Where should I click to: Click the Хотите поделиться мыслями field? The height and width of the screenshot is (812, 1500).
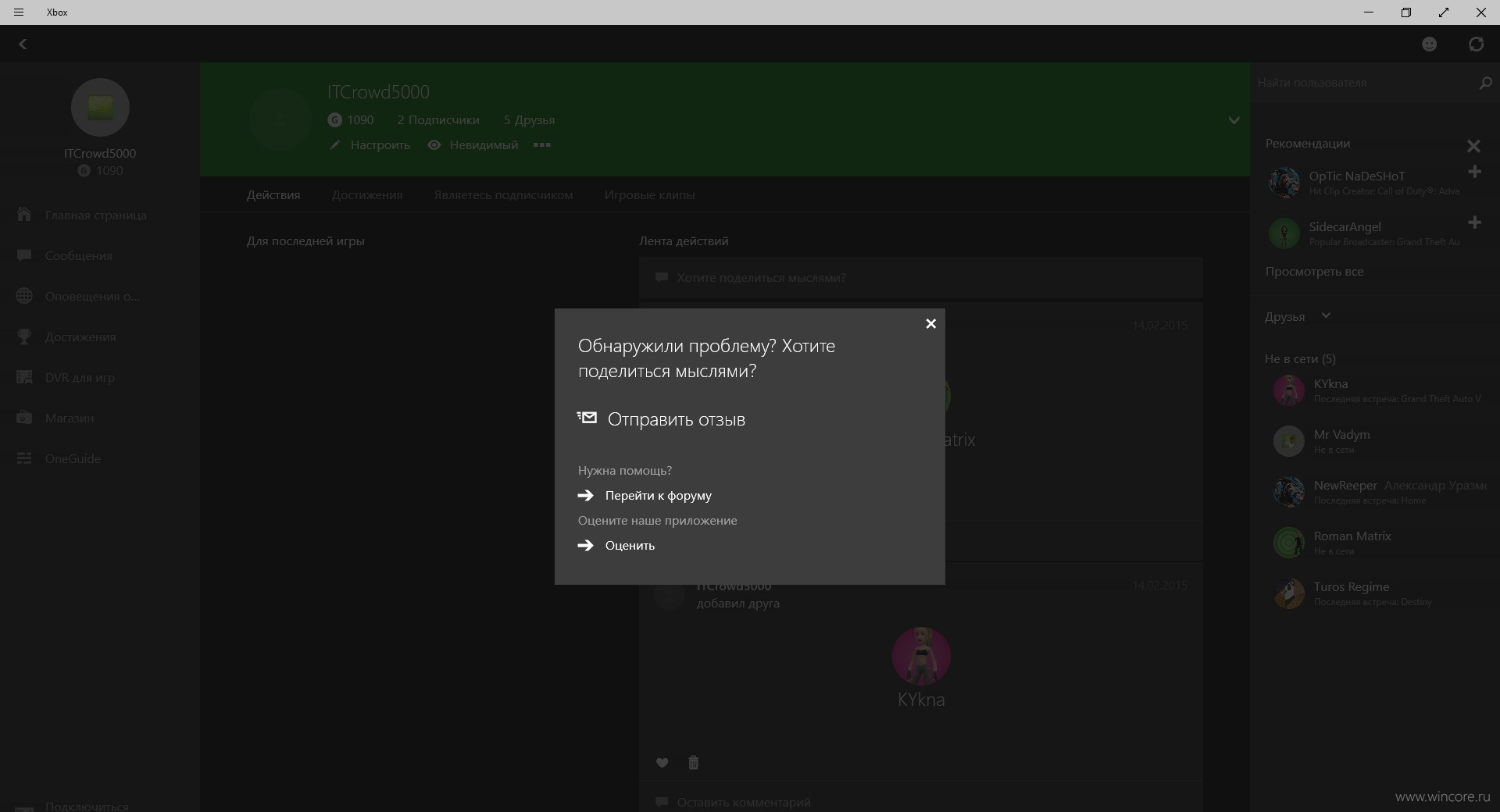pyautogui.click(x=920, y=278)
